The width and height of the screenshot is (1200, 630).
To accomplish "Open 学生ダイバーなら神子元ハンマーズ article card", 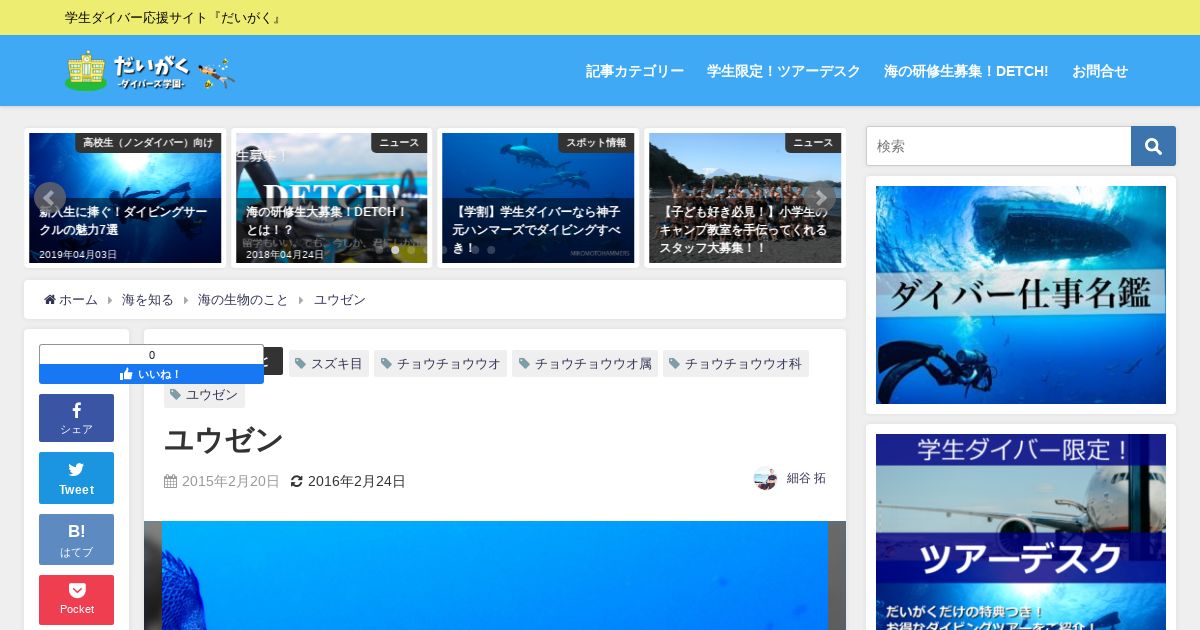I will pyautogui.click(x=538, y=198).
